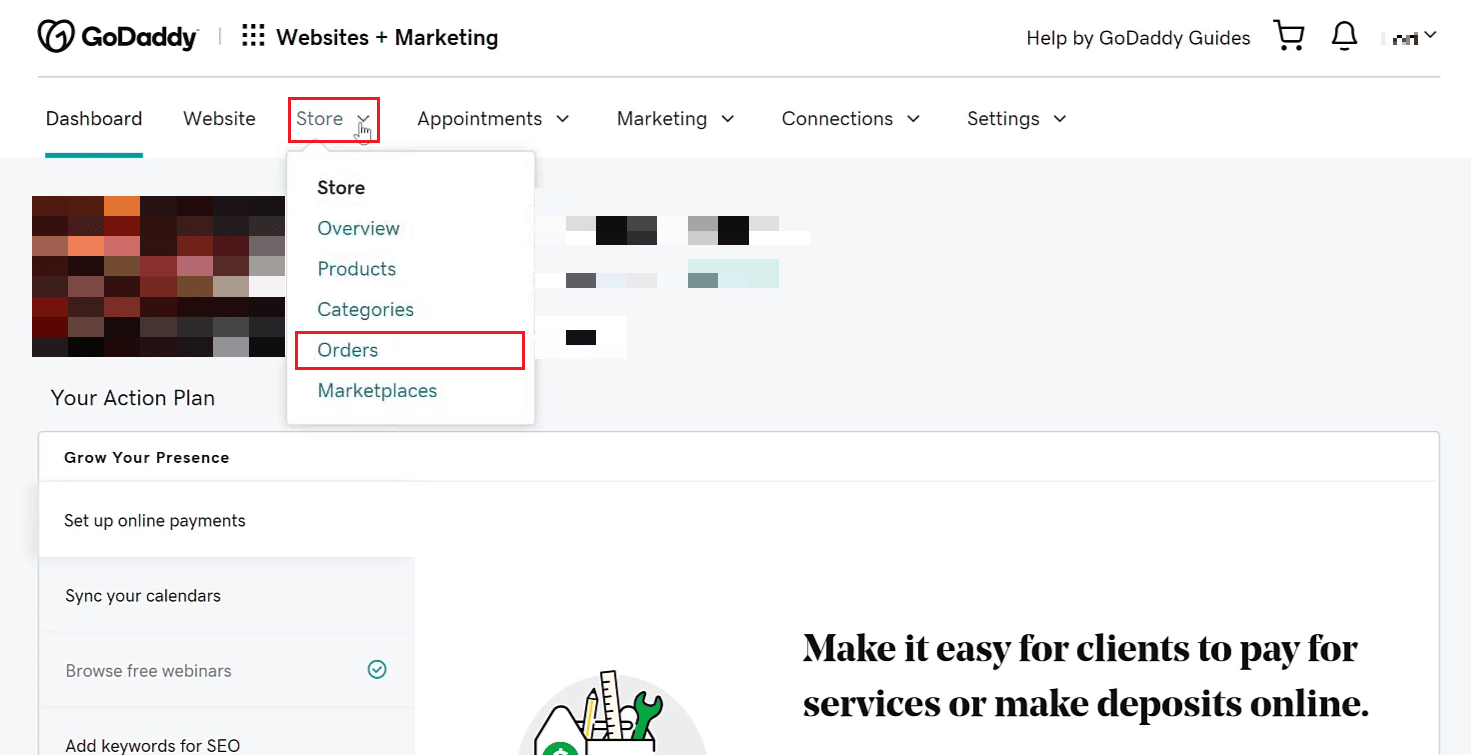Expand the Marketing menu
This screenshot has width=1471, height=755.
tap(675, 119)
